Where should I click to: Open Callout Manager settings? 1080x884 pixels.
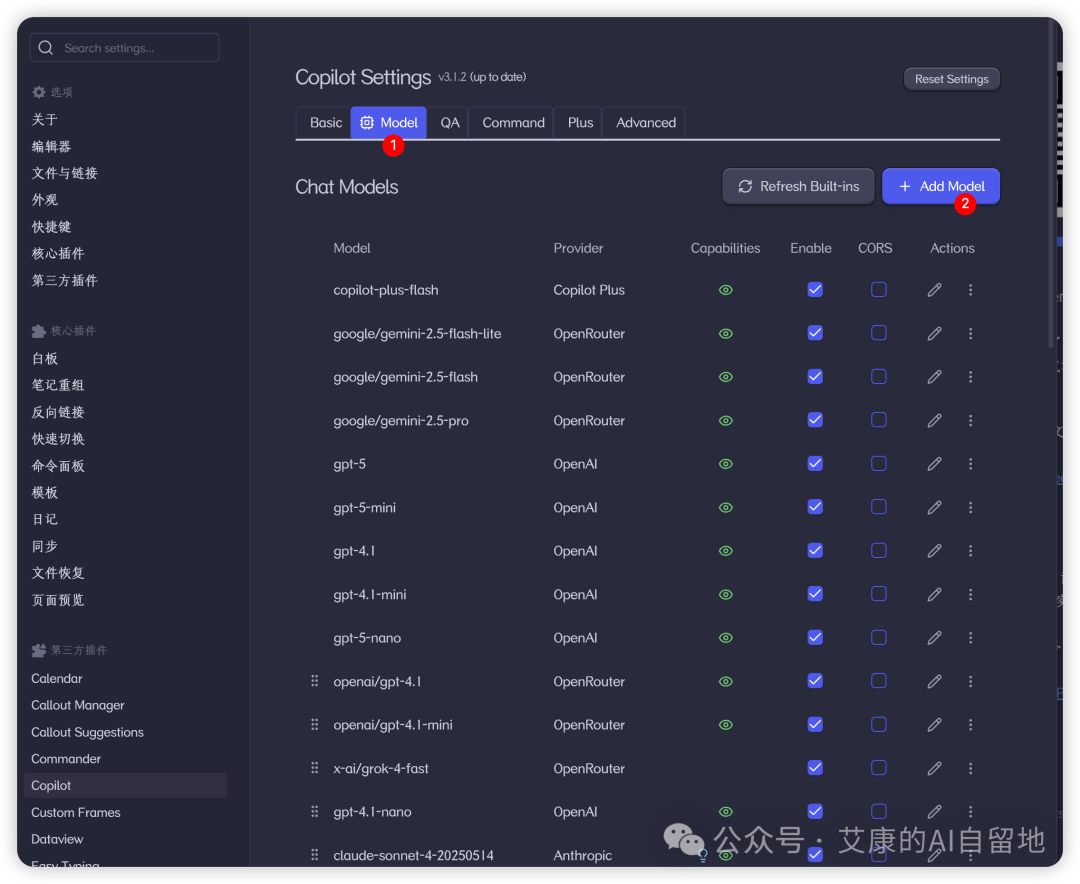click(78, 705)
